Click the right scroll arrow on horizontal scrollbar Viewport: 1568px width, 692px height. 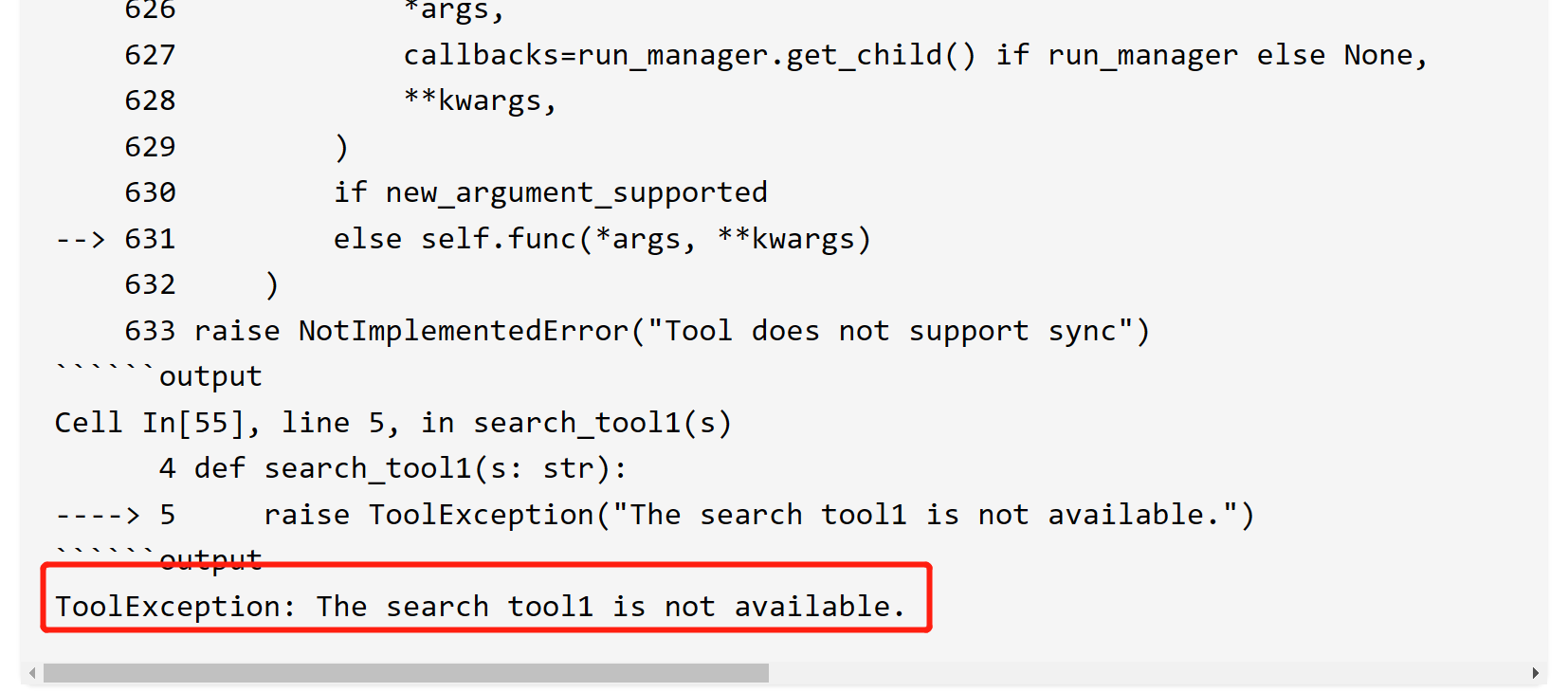(x=1535, y=673)
